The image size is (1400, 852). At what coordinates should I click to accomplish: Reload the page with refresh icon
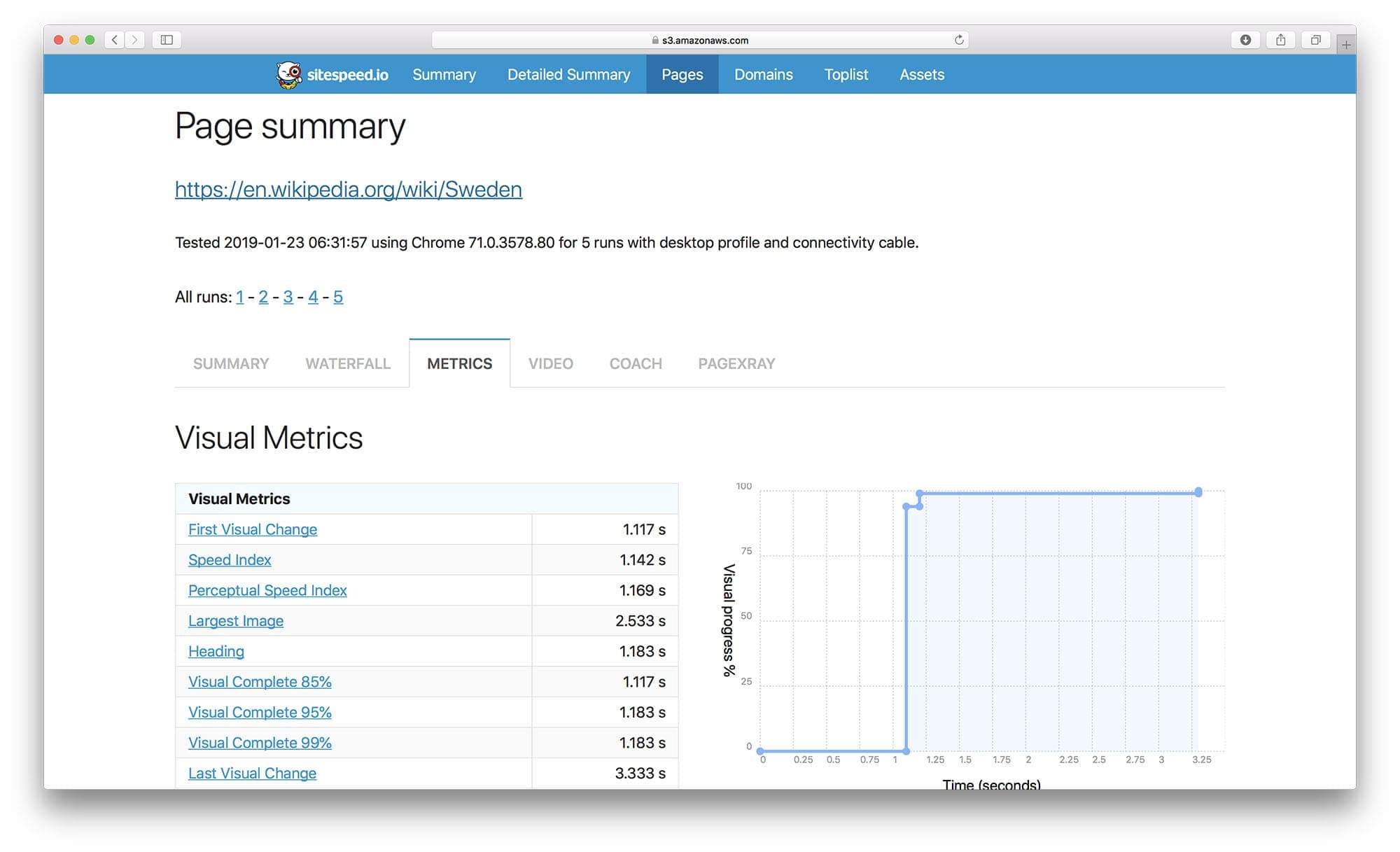pyautogui.click(x=959, y=40)
